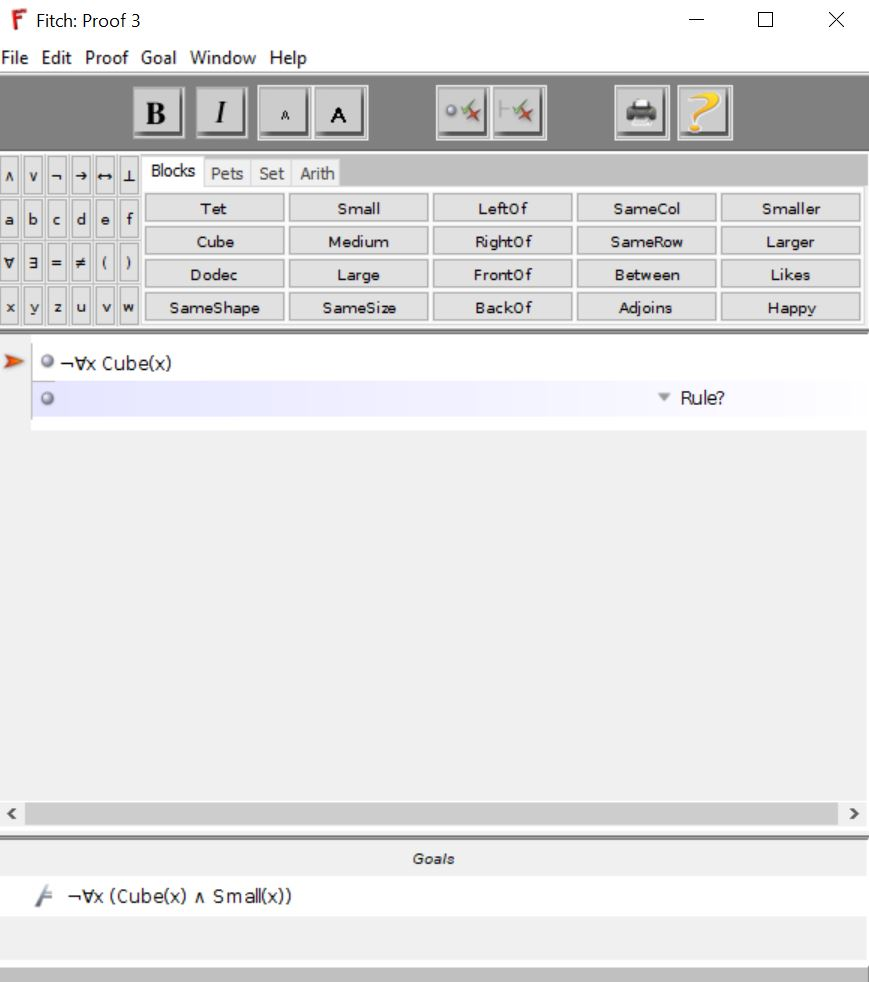Insert the Tet predicate
The image size is (869, 982).
coord(214,208)
